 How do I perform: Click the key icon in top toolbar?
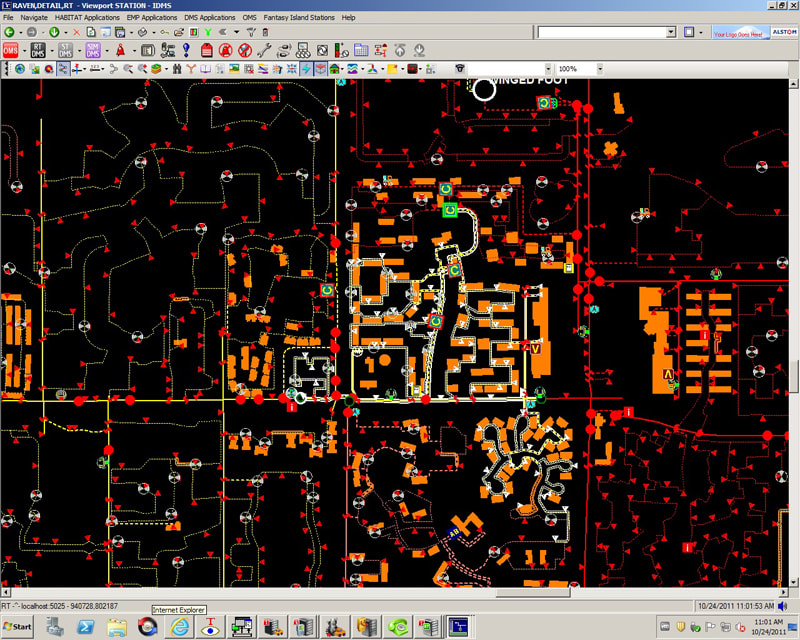point(164,32)
